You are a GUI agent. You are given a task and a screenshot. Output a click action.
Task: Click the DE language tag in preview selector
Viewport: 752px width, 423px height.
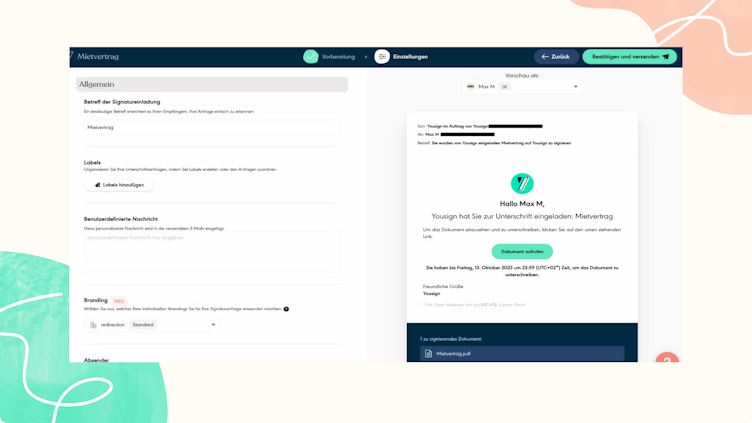tap(505, 87)
